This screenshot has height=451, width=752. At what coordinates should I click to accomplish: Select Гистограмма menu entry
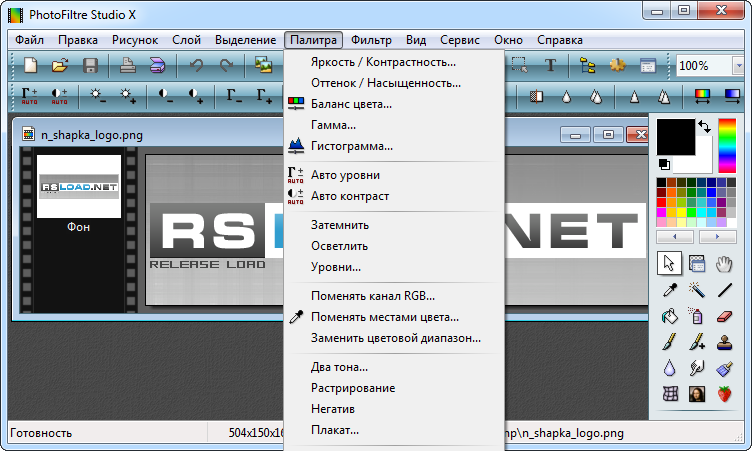[394, 146]
